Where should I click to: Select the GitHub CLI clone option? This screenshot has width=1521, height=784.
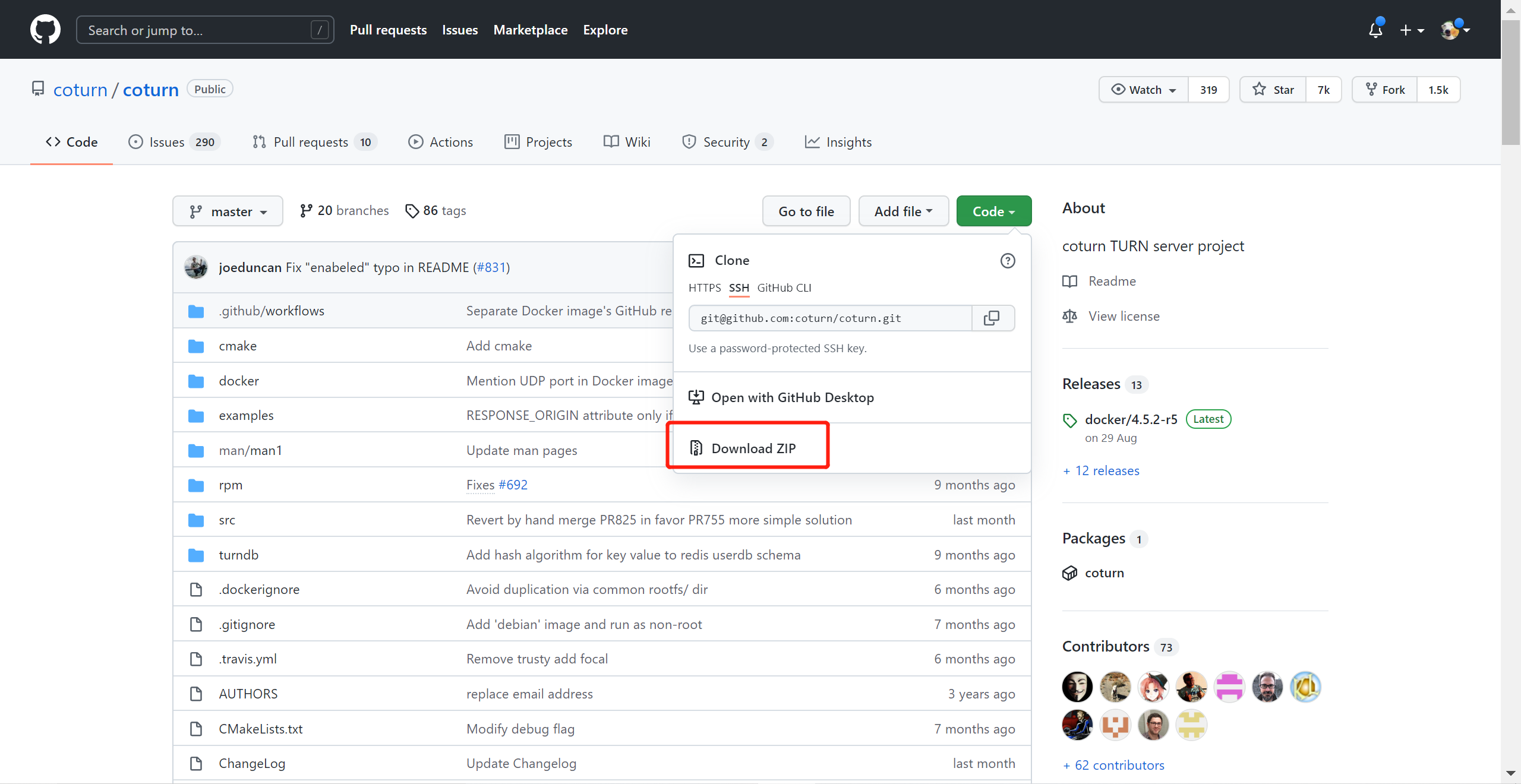(x=784, y=288)
